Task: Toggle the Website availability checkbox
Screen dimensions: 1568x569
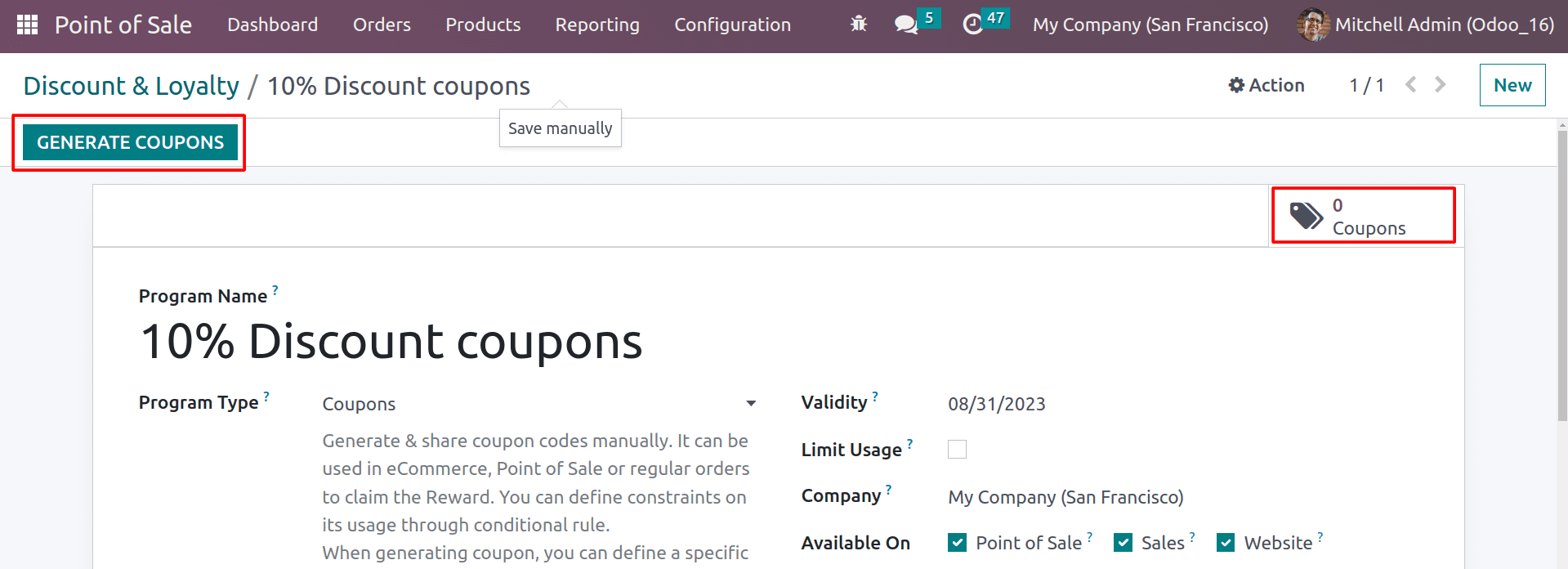Action: 1226,543
